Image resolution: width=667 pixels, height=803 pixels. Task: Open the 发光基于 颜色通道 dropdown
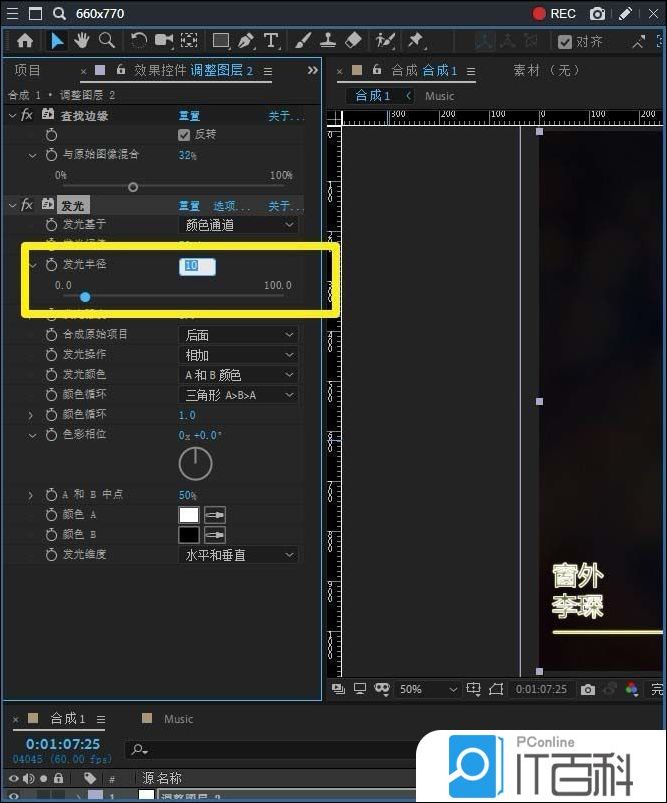[x=239, y=225]
